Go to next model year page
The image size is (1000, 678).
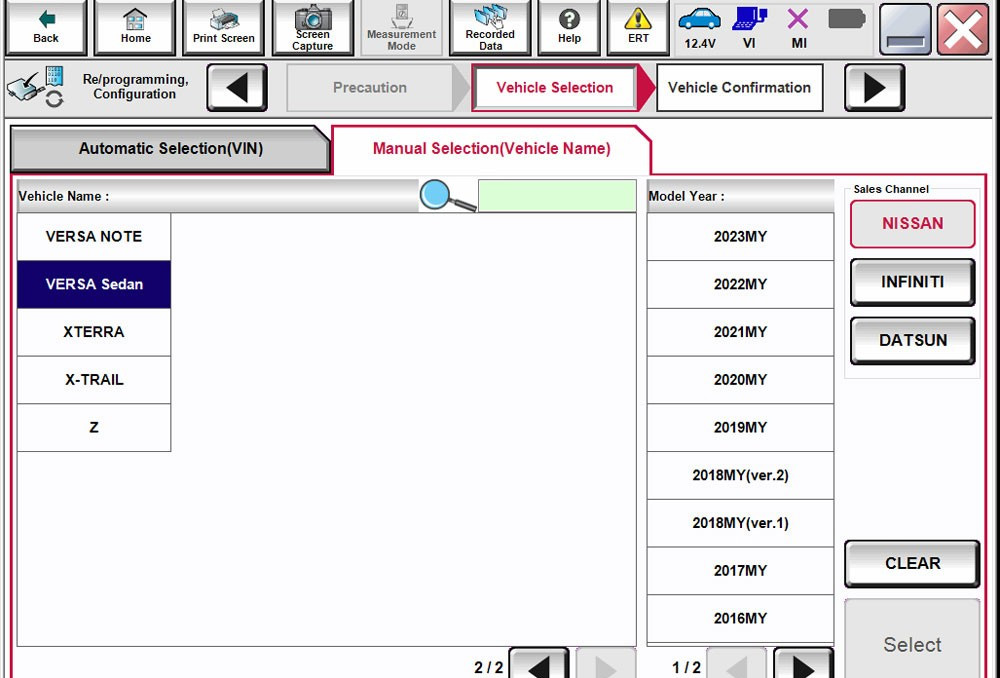803,663
